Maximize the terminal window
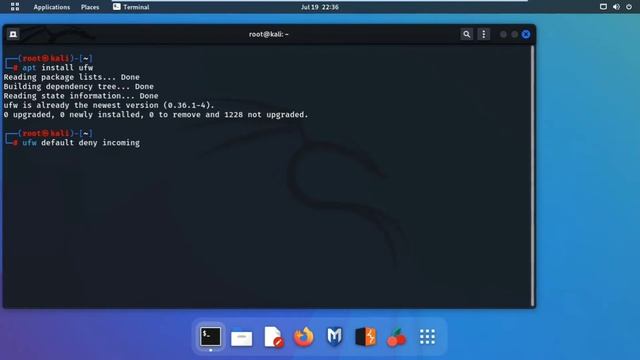Image resolution: width=640 pixels, height=360 pixels. (515, 34)
